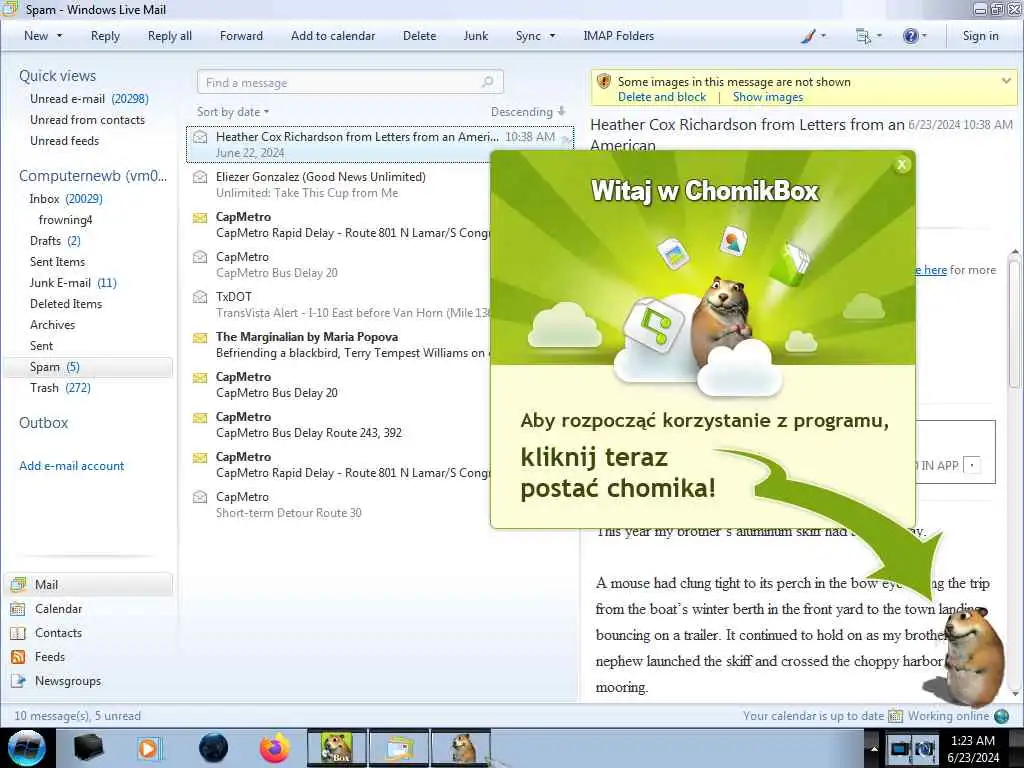
Task: Open the paintbrush colorizer icon in toolbar
Action: pos(808,36)
